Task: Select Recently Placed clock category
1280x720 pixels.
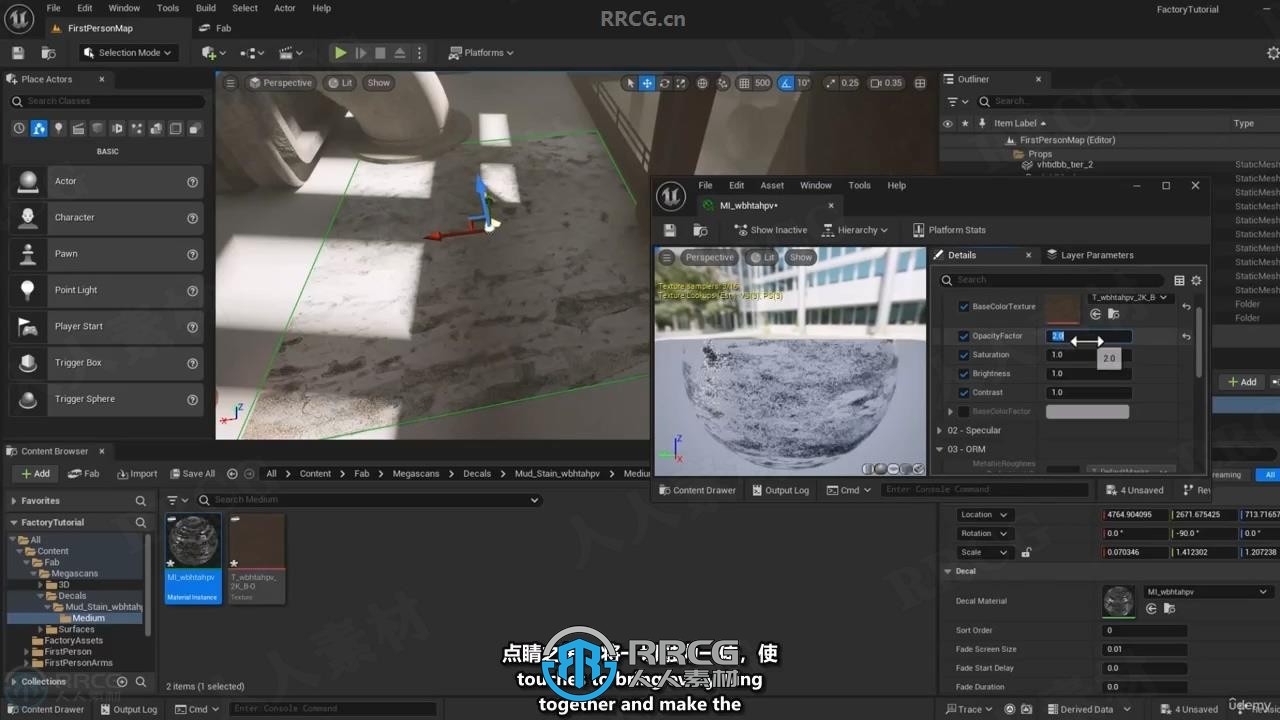Action: tap(19, 128)
